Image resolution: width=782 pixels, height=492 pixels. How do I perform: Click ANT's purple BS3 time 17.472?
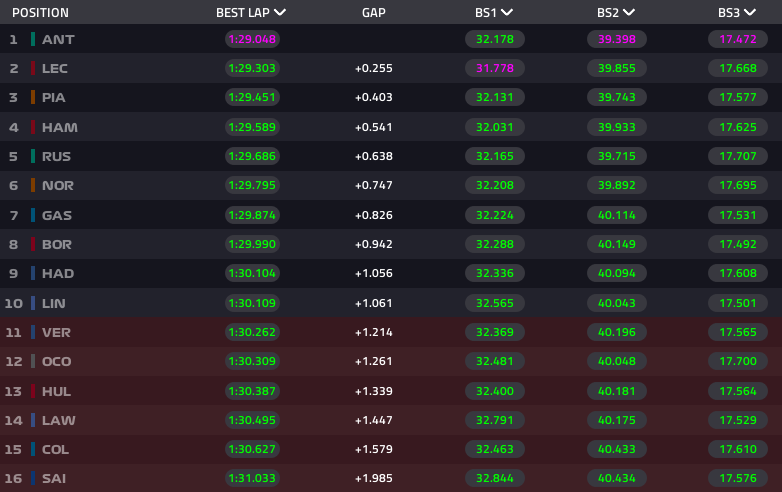(737, 39)
